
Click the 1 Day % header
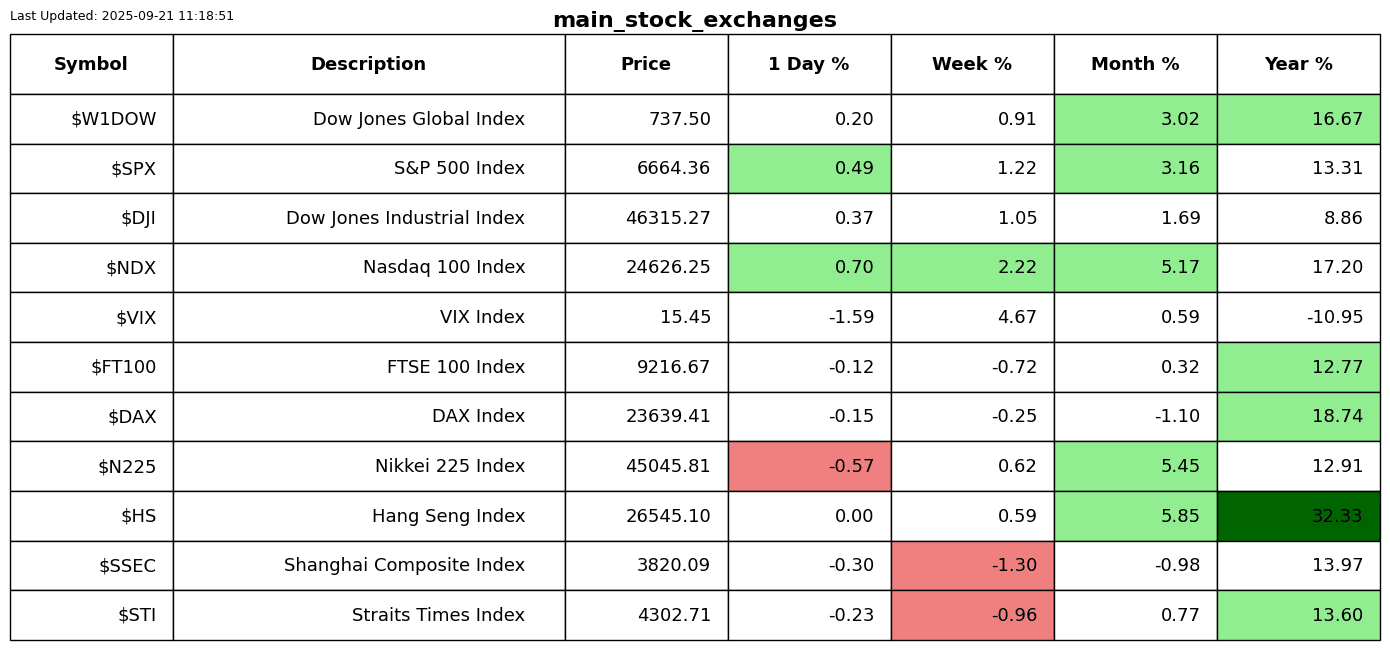coord(809,65)
